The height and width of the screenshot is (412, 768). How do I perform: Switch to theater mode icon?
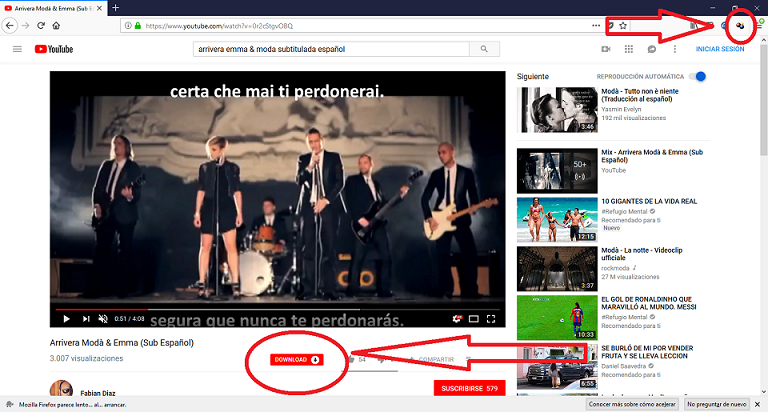point(474,319)
